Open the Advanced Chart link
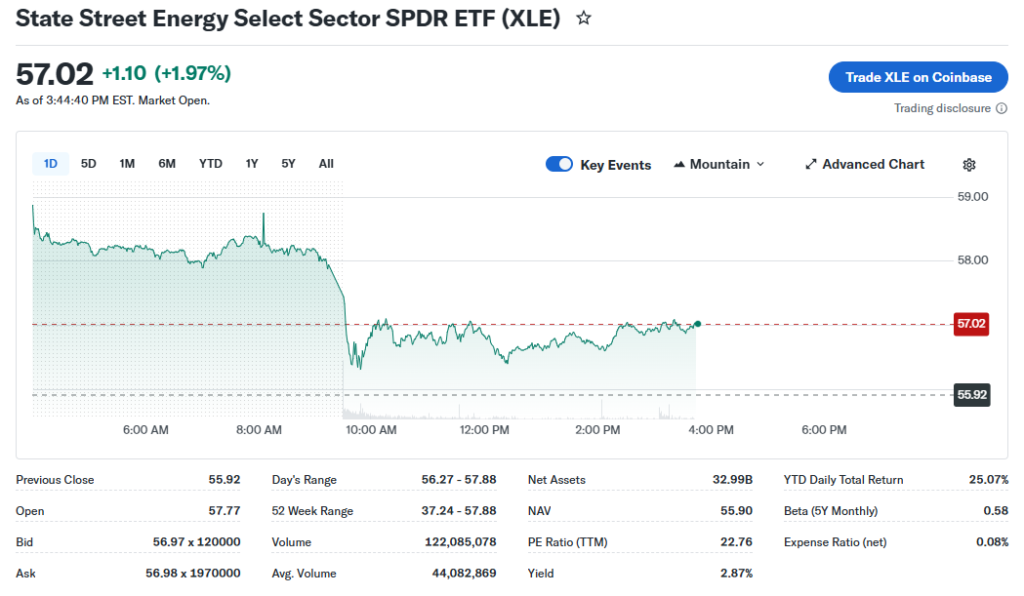 [873, 164]
